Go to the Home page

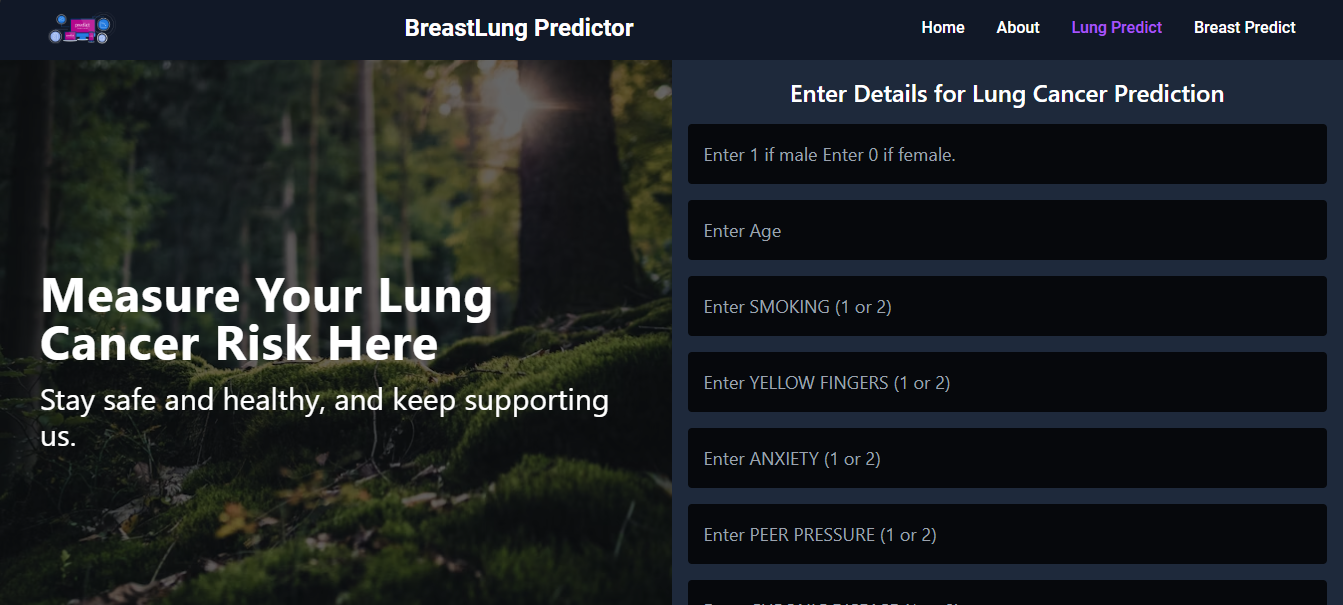(x=942, y=28)
